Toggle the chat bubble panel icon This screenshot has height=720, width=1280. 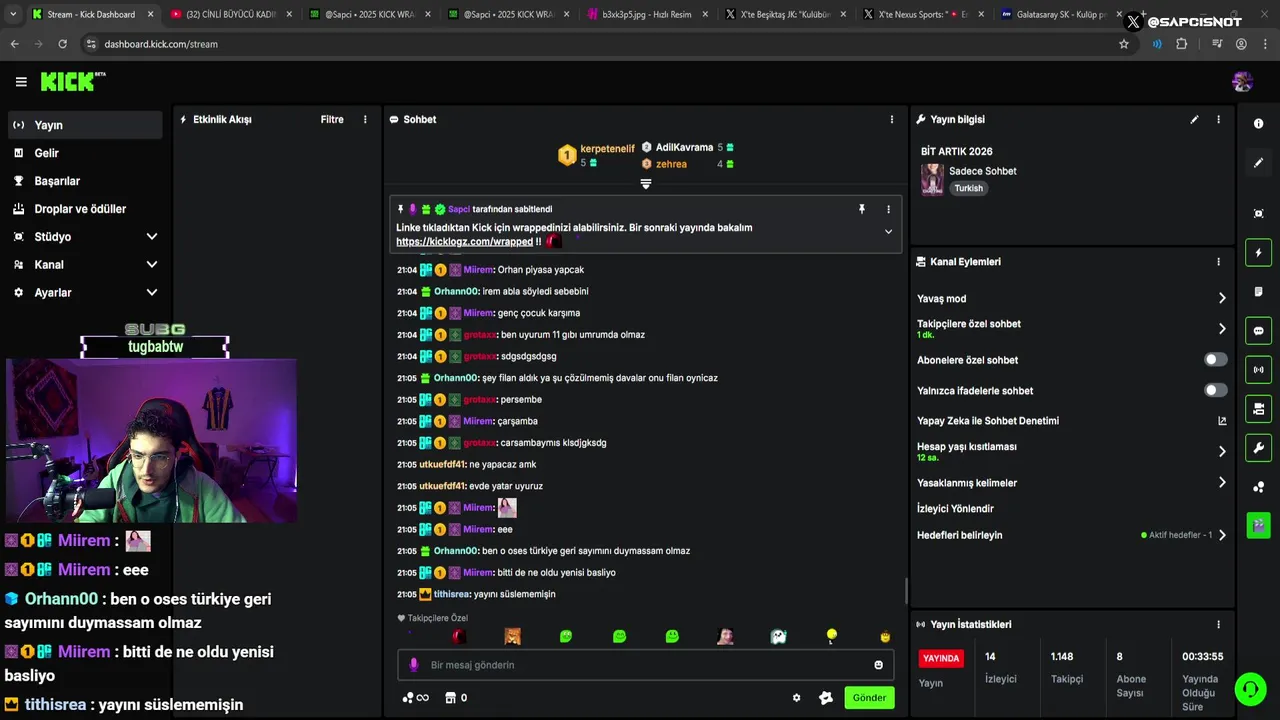click(1258, 330)
